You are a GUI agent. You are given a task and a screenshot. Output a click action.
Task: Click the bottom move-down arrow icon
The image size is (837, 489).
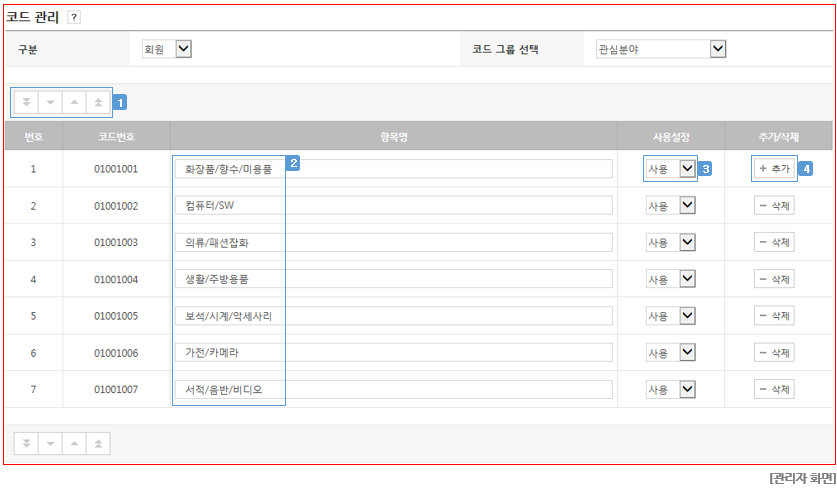coord(50,444)
